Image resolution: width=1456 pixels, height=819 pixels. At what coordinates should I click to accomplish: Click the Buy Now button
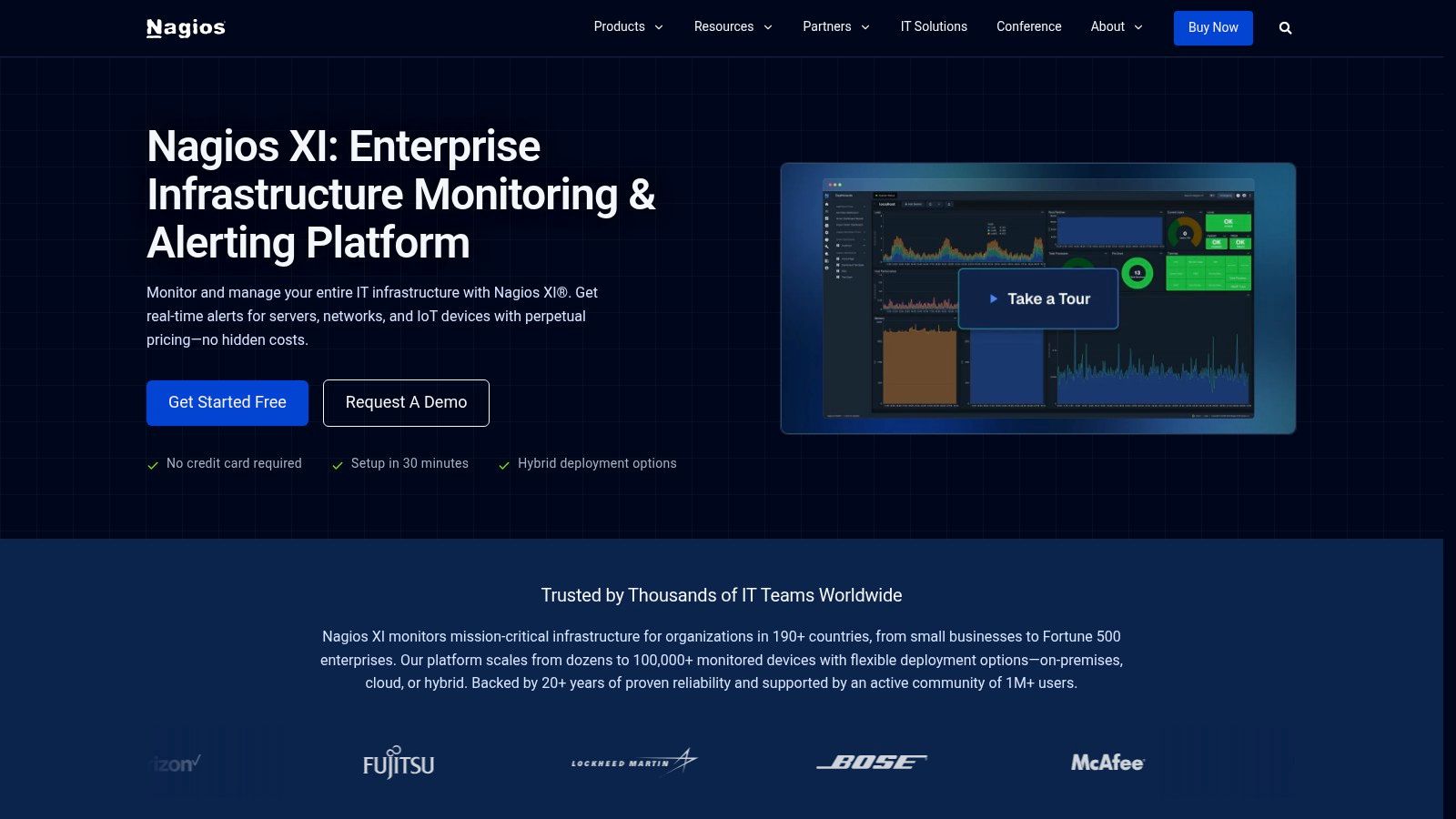tap(1212, 28)
